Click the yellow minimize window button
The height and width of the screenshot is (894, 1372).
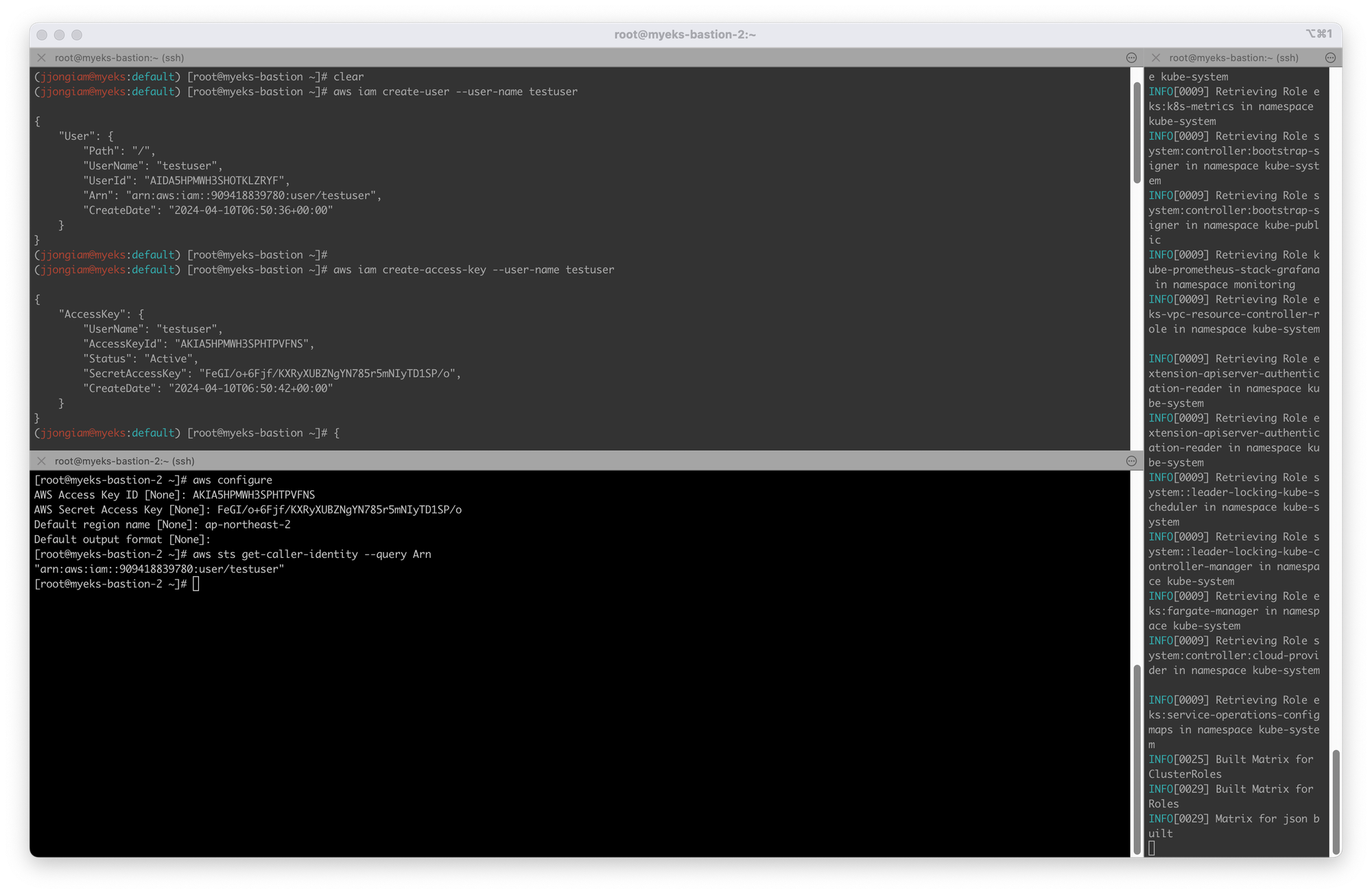[x=59, y=34]
